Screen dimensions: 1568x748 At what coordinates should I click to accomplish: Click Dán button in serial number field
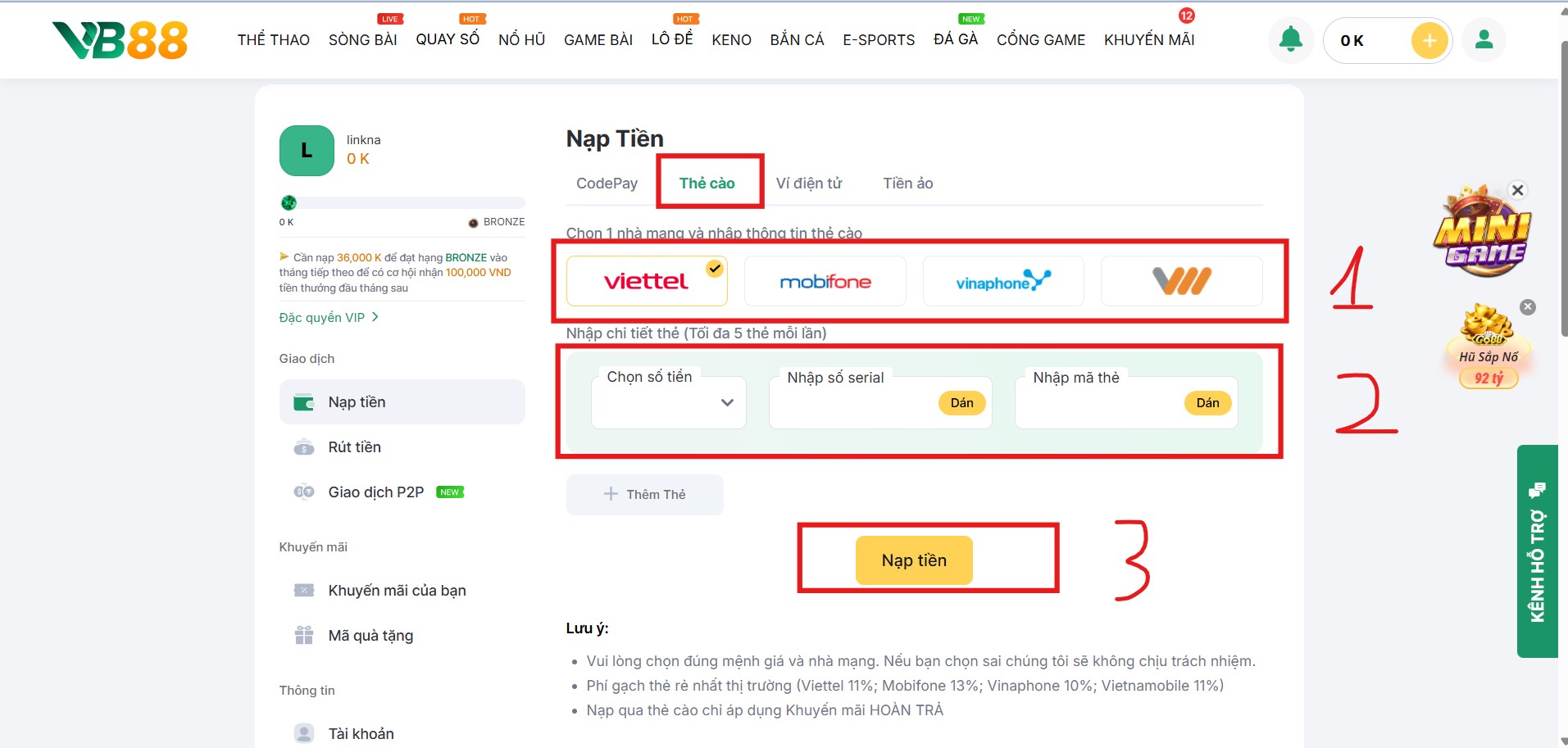click(961, 402)
